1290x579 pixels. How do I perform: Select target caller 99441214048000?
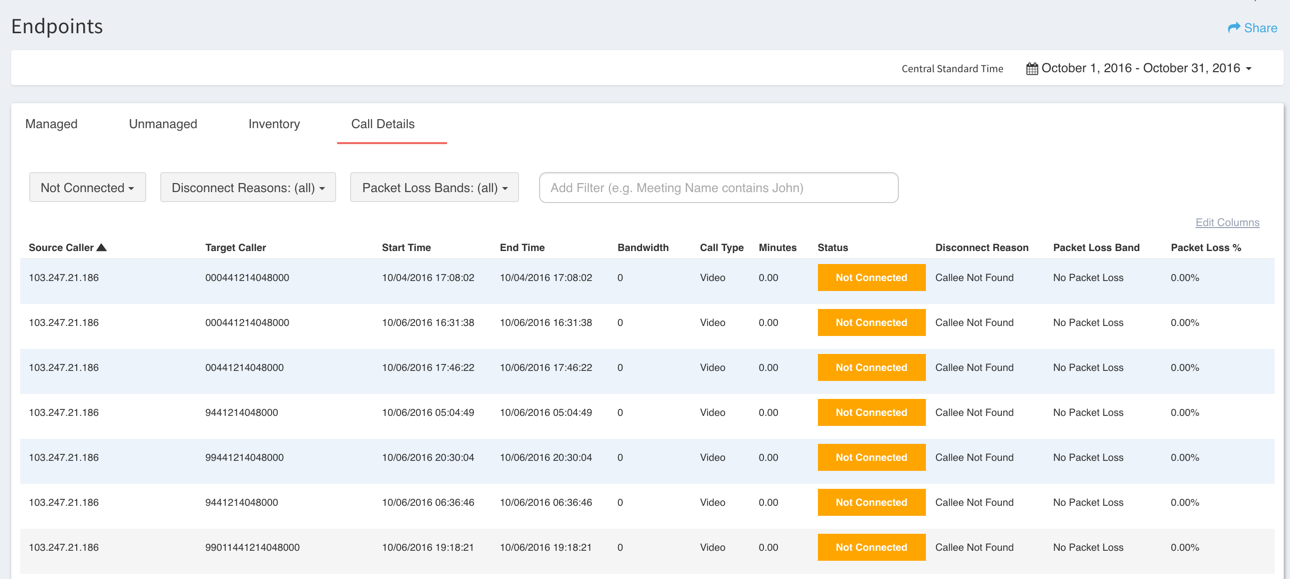245,458
